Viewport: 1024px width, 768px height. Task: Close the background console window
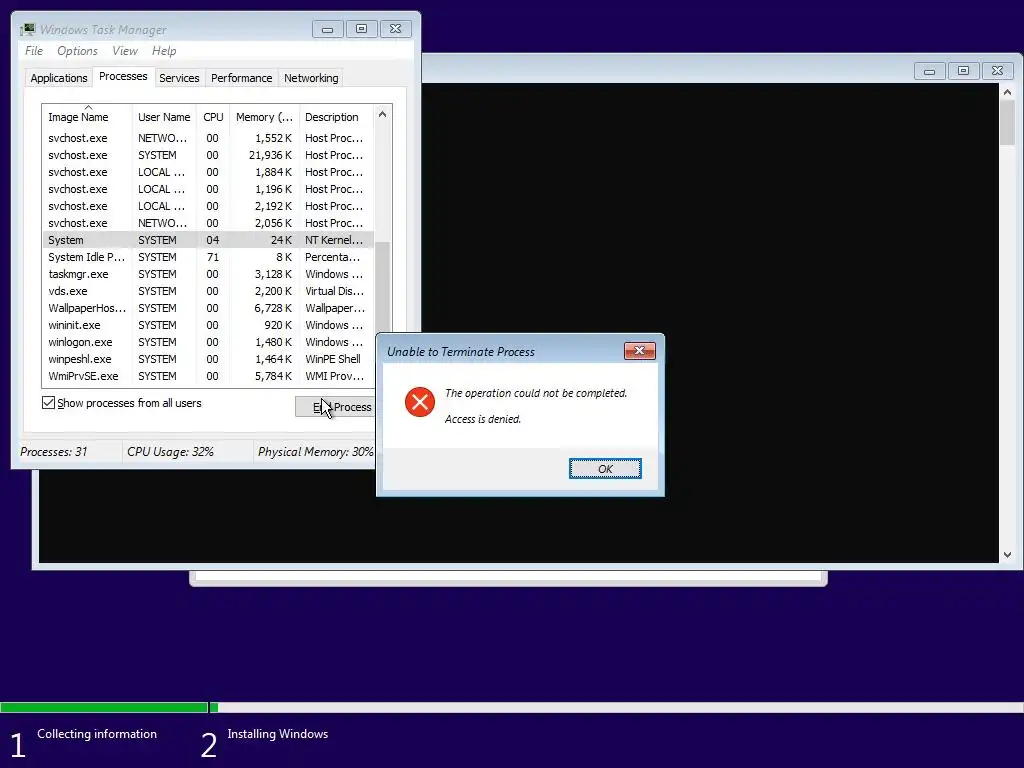pos(997,71)
